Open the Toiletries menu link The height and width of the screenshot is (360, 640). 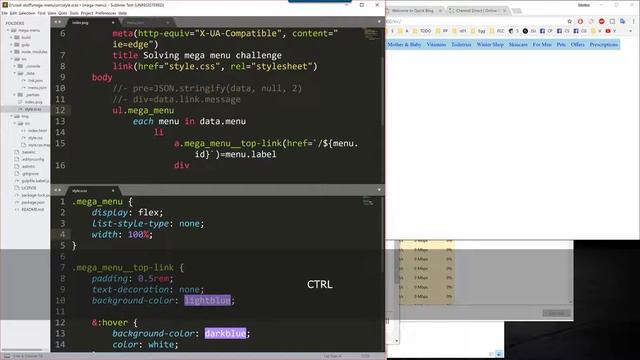click(x=461, y=44)
